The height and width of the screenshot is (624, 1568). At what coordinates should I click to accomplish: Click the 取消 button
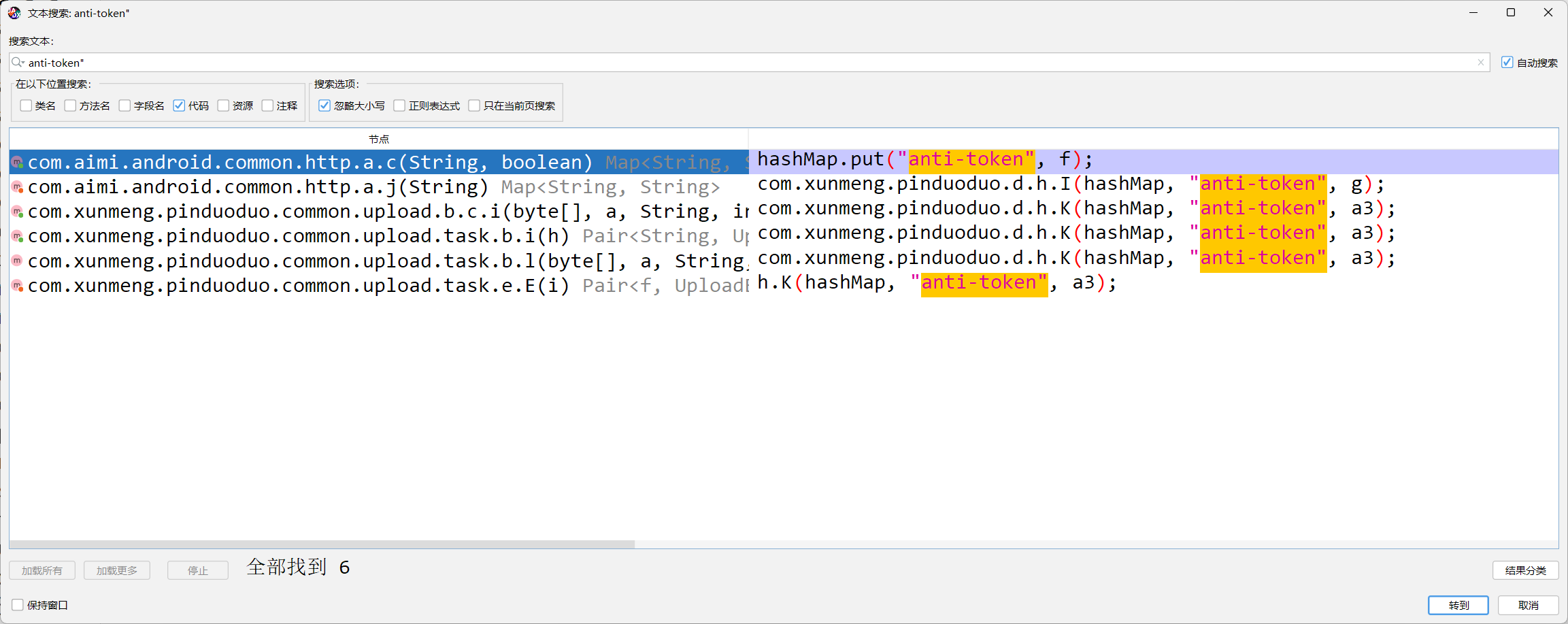[x=1529, y=605]
